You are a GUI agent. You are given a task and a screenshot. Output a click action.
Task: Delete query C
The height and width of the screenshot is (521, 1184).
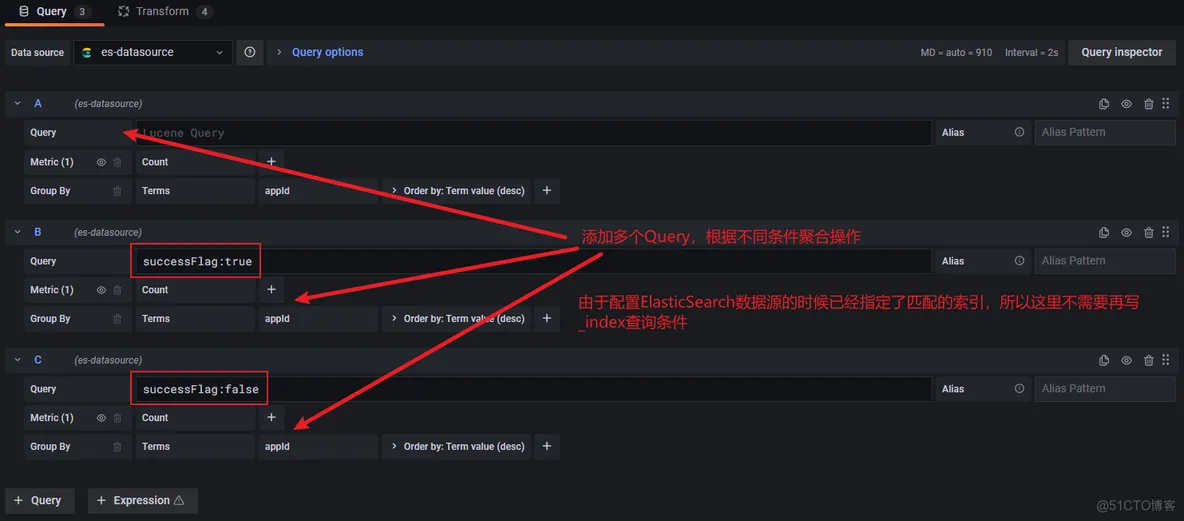pyautogui.click(x=1149, y=360)
